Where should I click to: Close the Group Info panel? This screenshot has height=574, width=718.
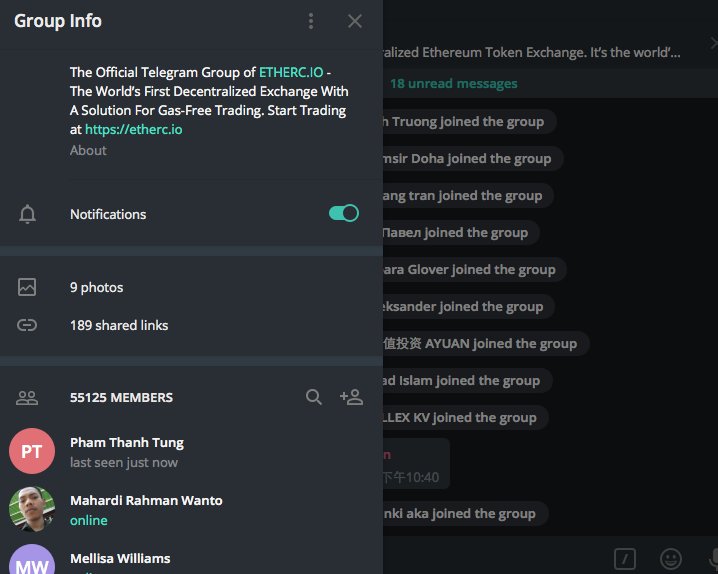pos(355,21)
